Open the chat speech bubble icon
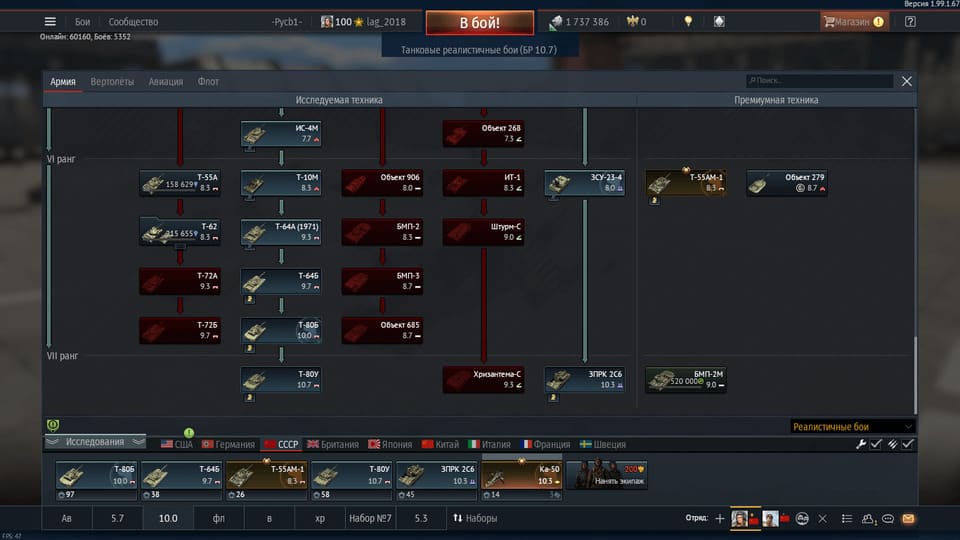This screenshot has height=540, width=960. (888, 519)
